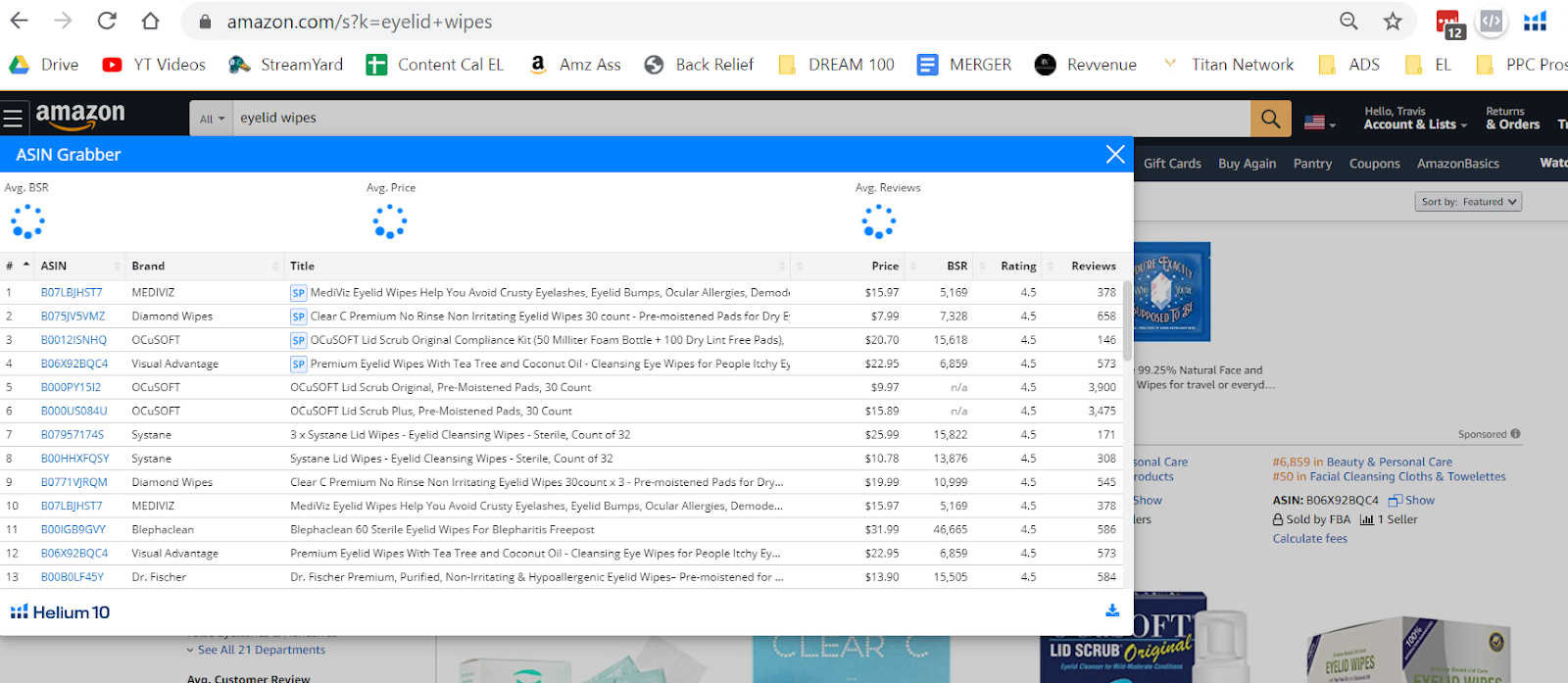Open the Pantry nav item

pos(1312,164)
